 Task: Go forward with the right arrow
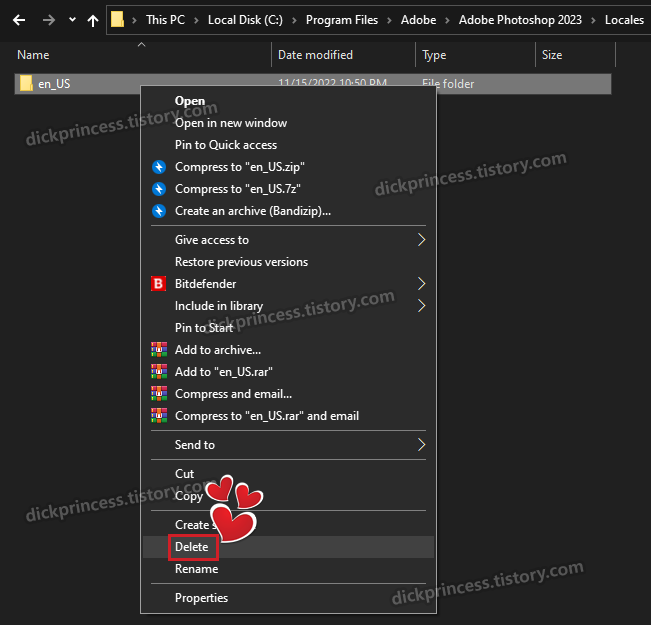click(x=49, y=20)
